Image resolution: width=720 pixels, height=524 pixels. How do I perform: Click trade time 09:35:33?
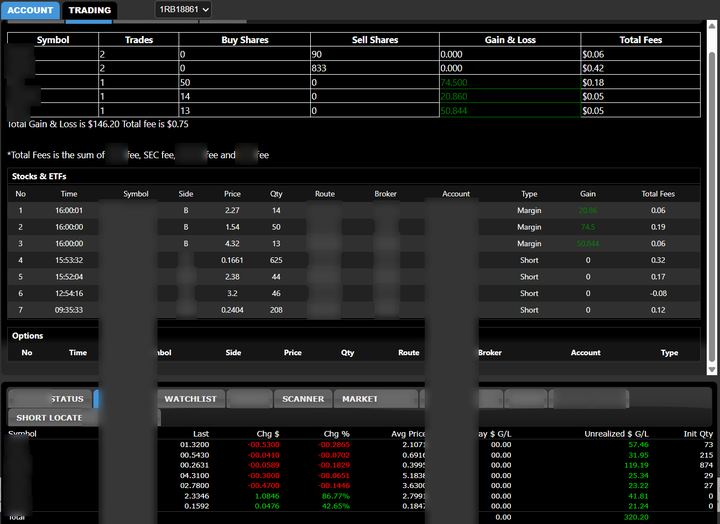point(69,310)
